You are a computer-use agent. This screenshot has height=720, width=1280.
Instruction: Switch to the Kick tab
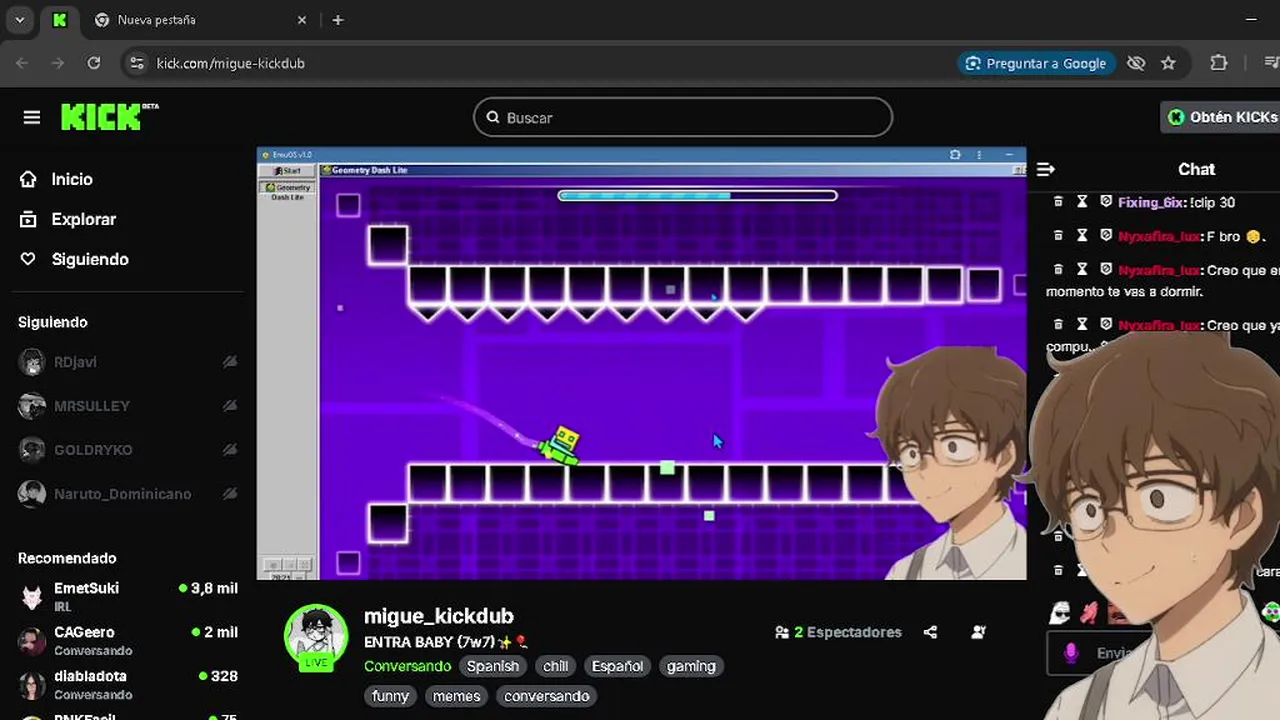60,20
